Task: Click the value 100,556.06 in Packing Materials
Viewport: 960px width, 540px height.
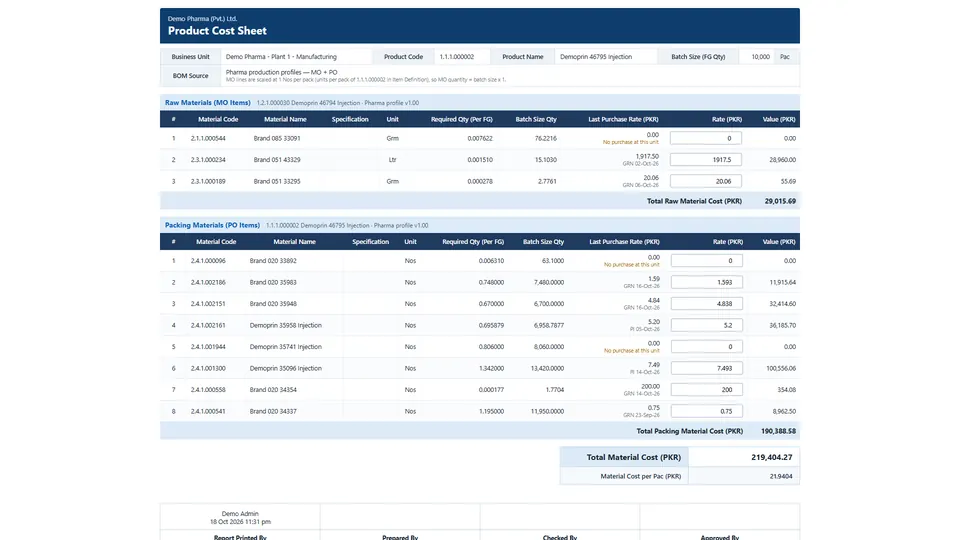Action: [x=781, y=368]
